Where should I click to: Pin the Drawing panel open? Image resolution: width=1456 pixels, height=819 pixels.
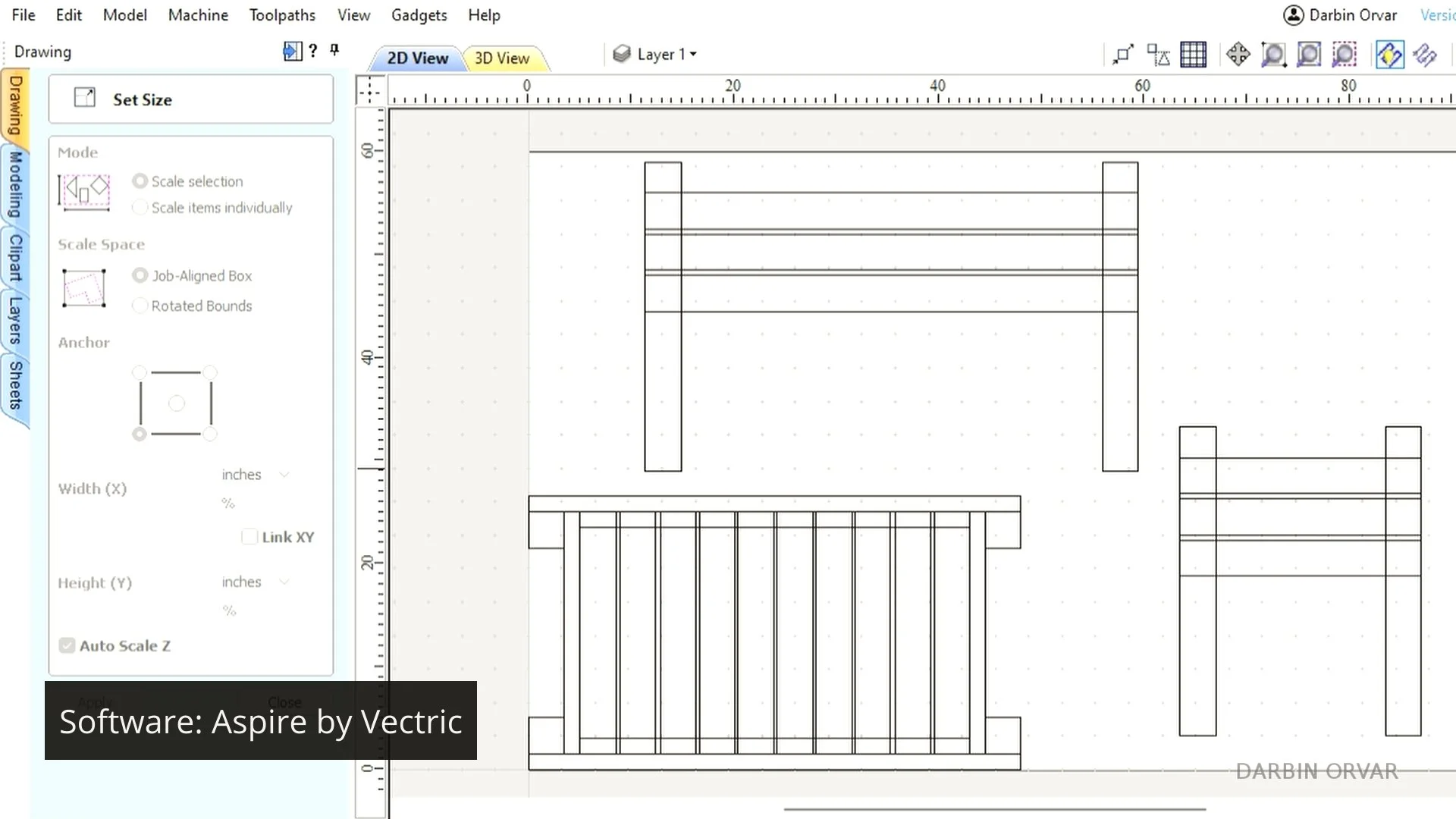click(334, 51)
